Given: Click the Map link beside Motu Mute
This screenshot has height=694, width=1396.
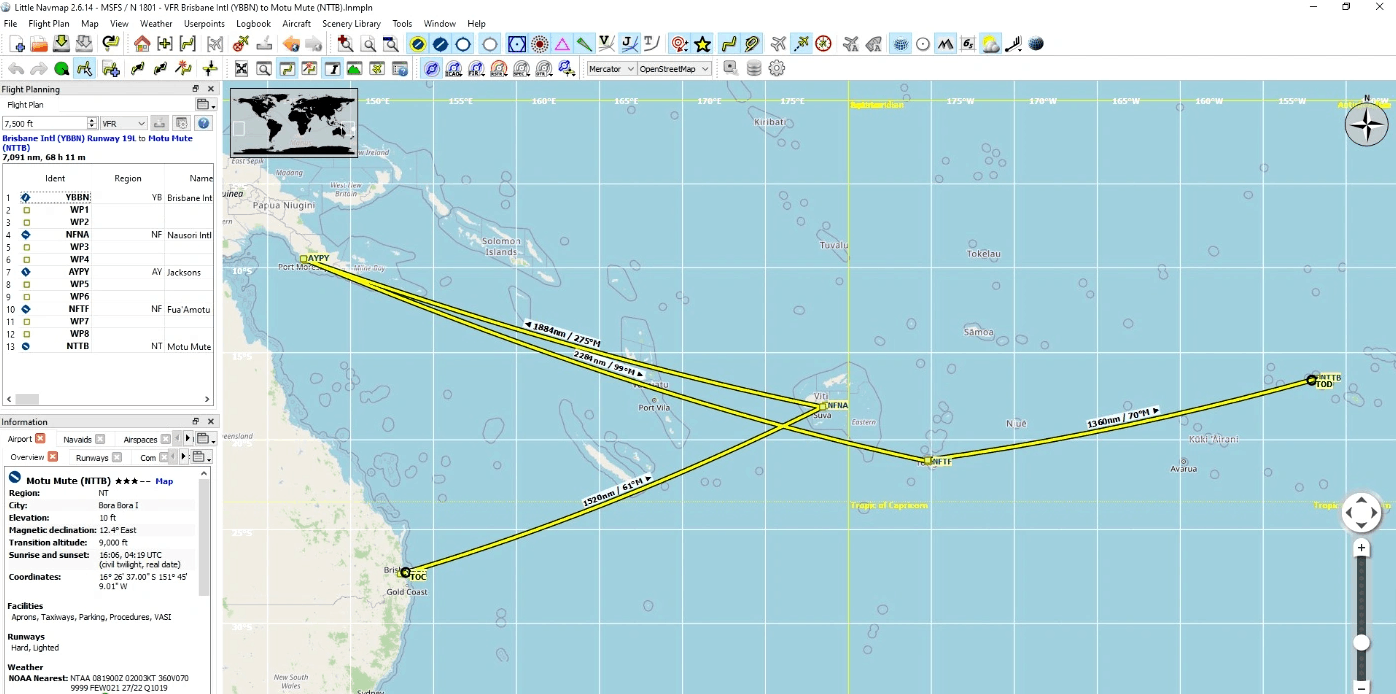Looking at the screenshot, I should [164, 481].
